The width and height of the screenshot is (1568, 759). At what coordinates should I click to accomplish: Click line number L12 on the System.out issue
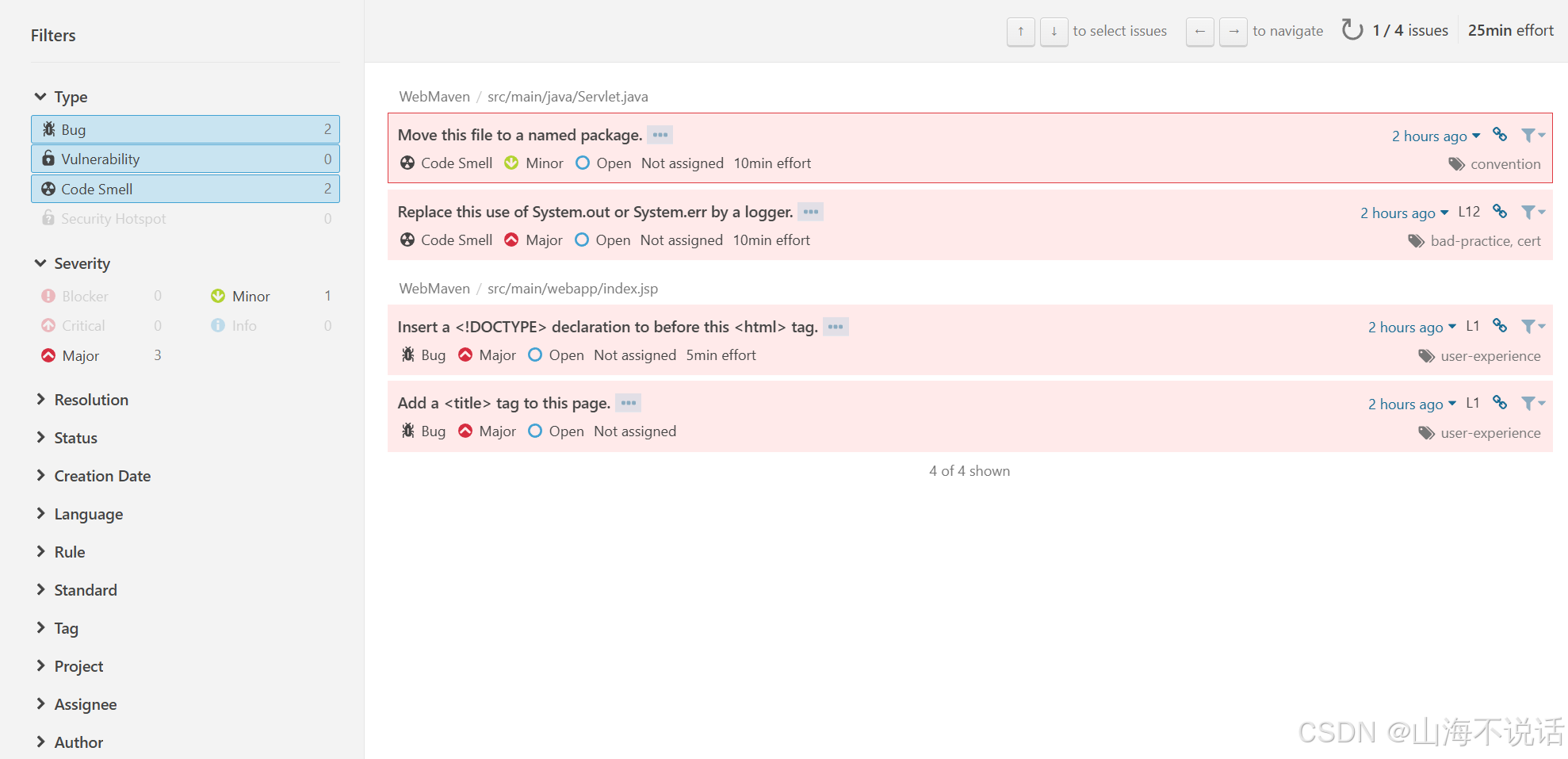pyautogui.click(x=1469, y=212)
